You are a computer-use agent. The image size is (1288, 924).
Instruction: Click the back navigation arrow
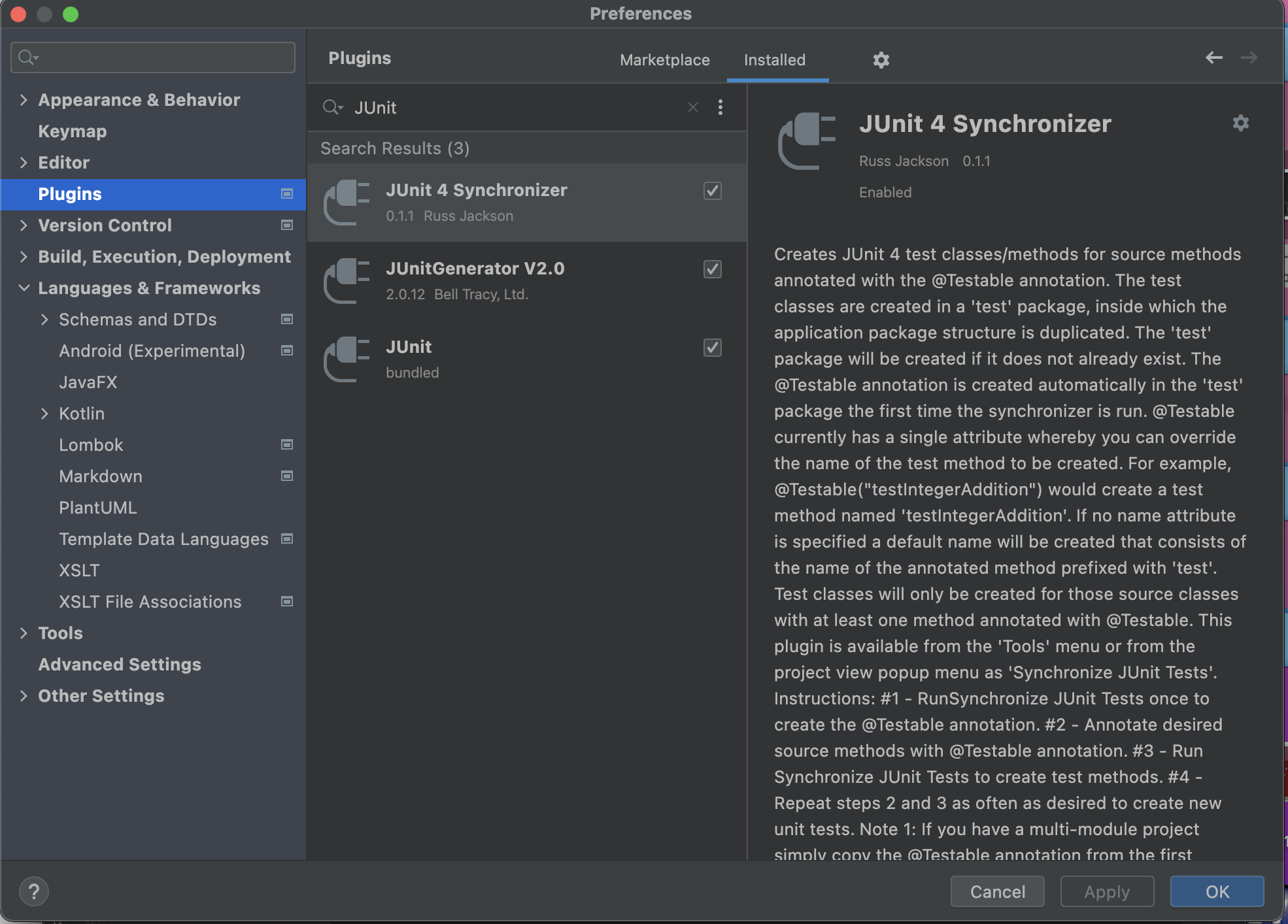(1213, 58)
